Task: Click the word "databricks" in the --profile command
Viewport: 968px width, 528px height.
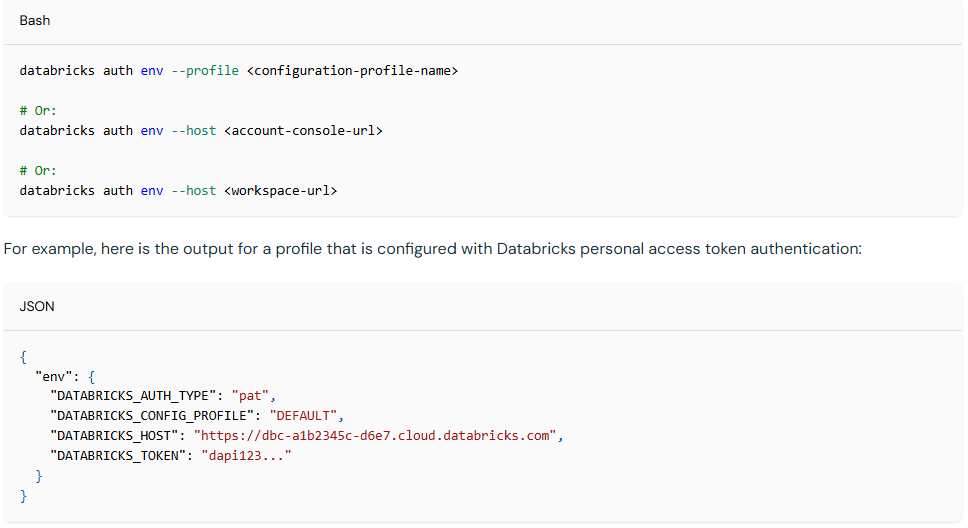Action: pyautogui.click(x=57, y=71)
